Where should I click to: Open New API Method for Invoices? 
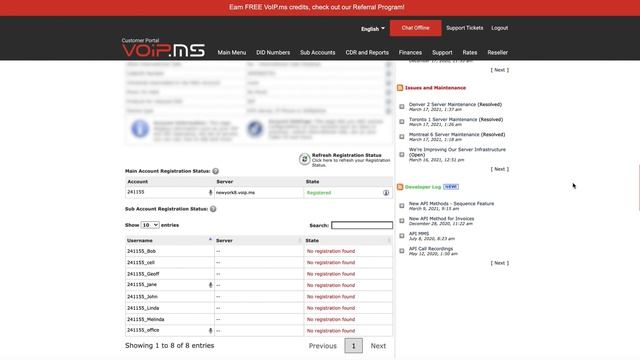click(x=441, y=219)
